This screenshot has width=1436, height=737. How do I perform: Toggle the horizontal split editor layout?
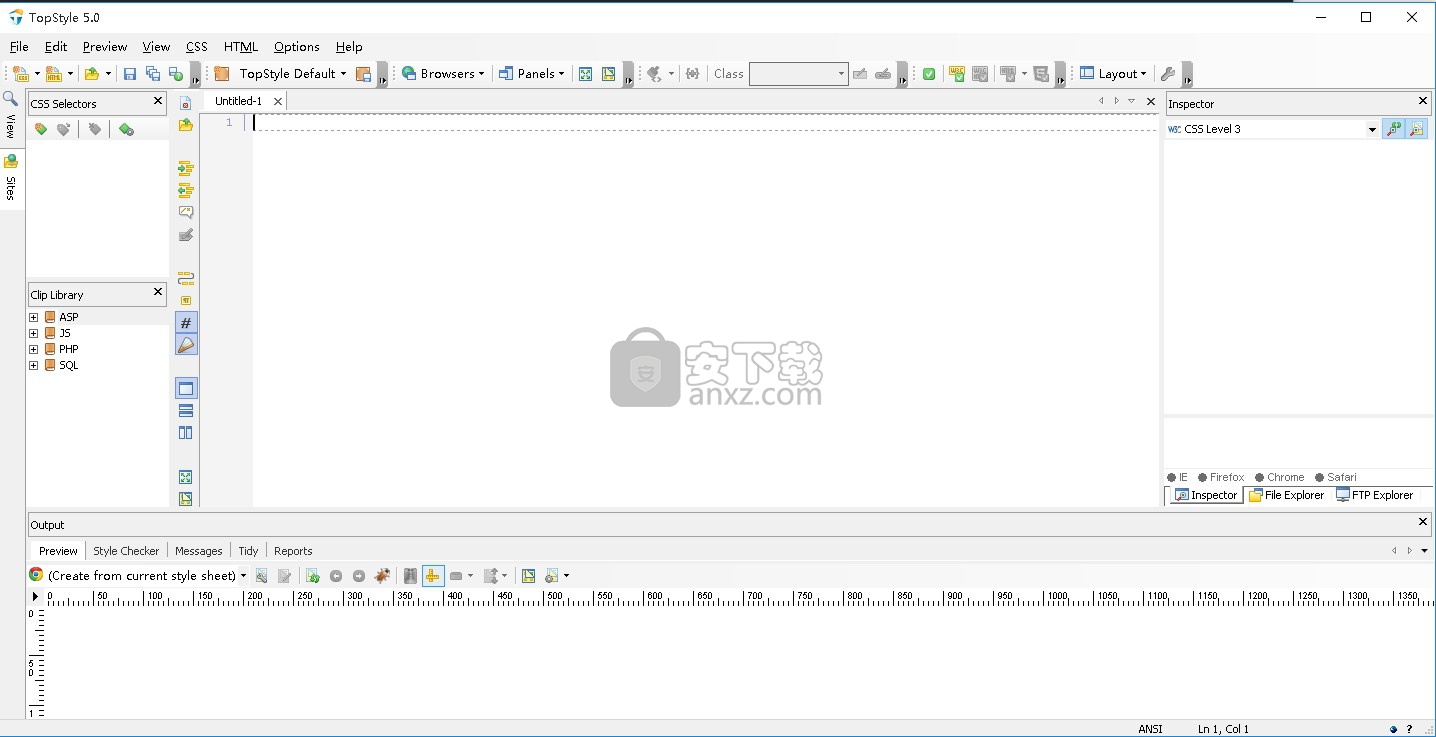[x=186, y=410]
